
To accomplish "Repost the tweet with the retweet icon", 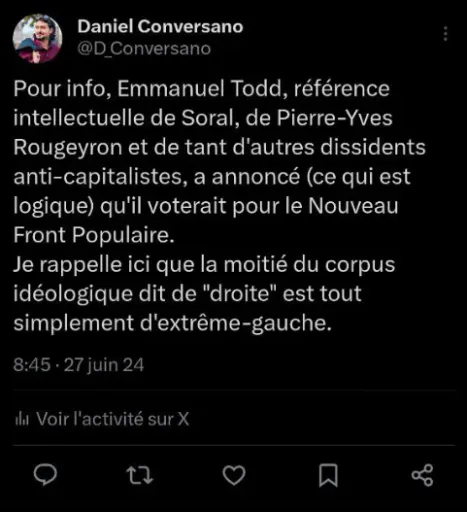I will coord(140,475).
